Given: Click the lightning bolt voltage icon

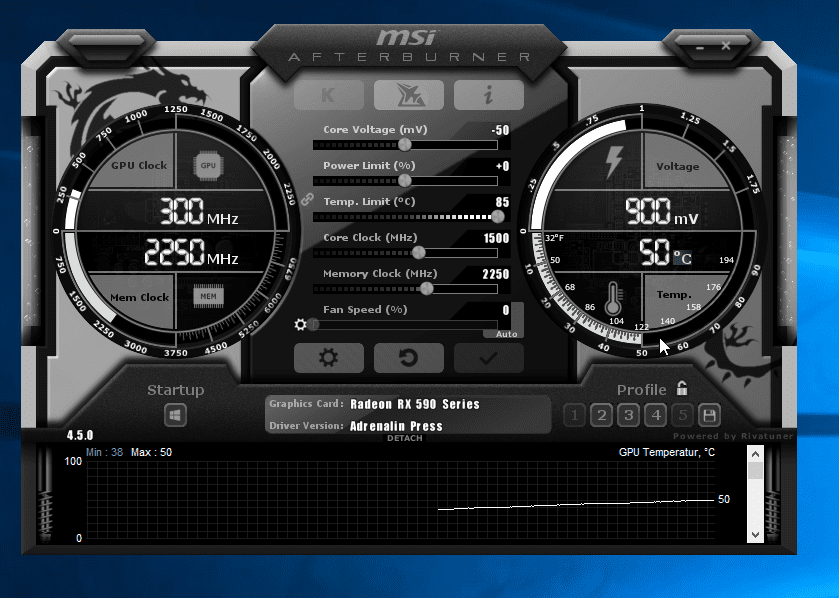Looking at the screenshot, I should tap(614, 162).
